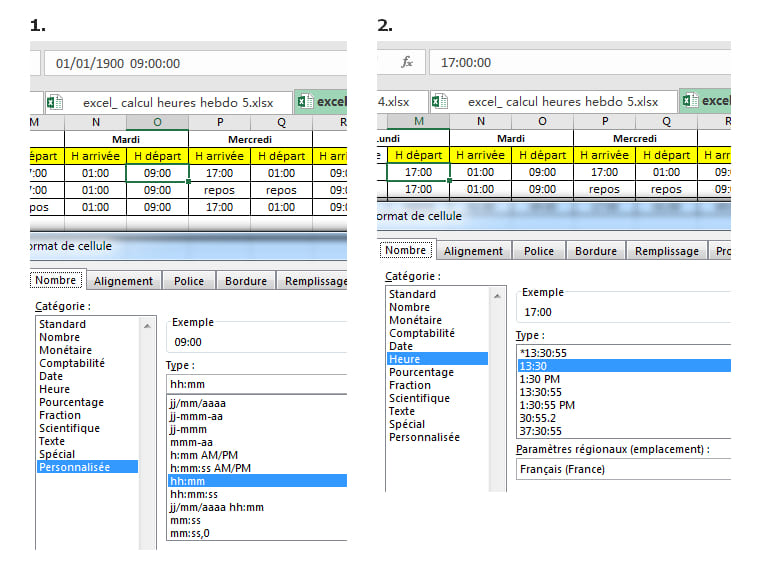Click the formula bar showing 17:00:00
761x580 pixels.
580,62
